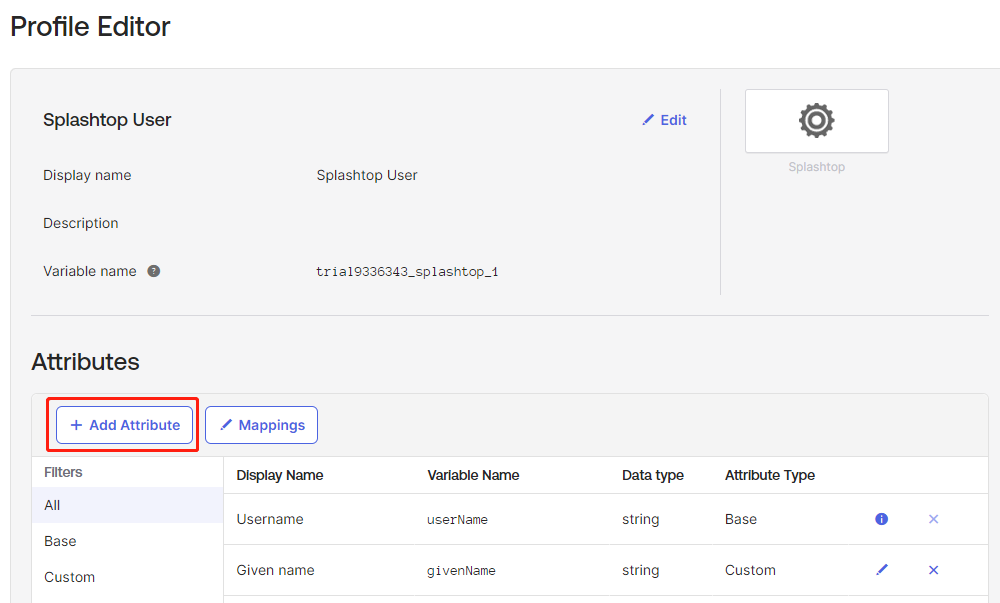
Task: Remove the Given name attribute X icon
Action: coord(933,570)
